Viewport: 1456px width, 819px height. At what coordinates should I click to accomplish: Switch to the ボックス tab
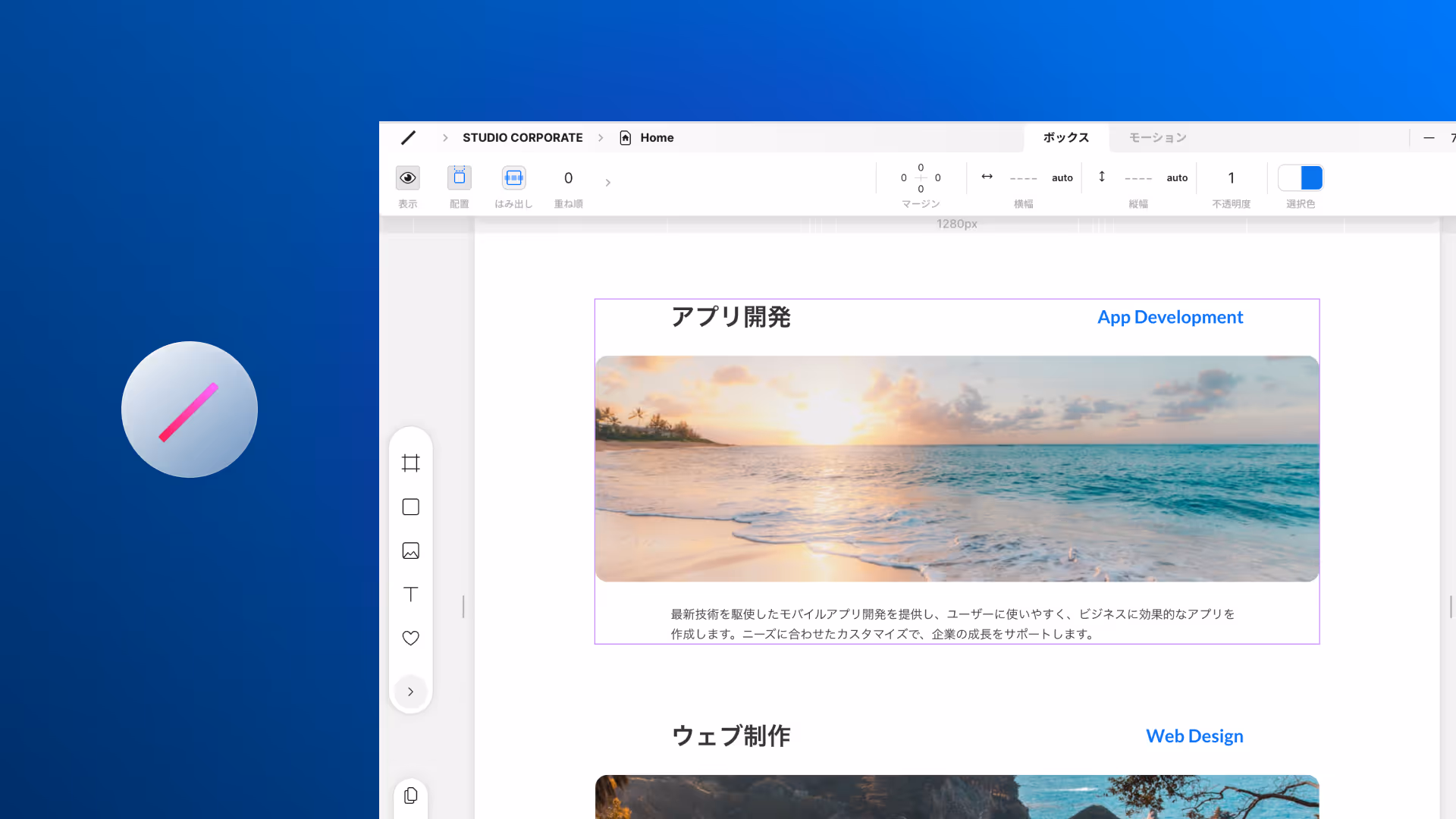pyautogui.click(x=1065, y=137)
